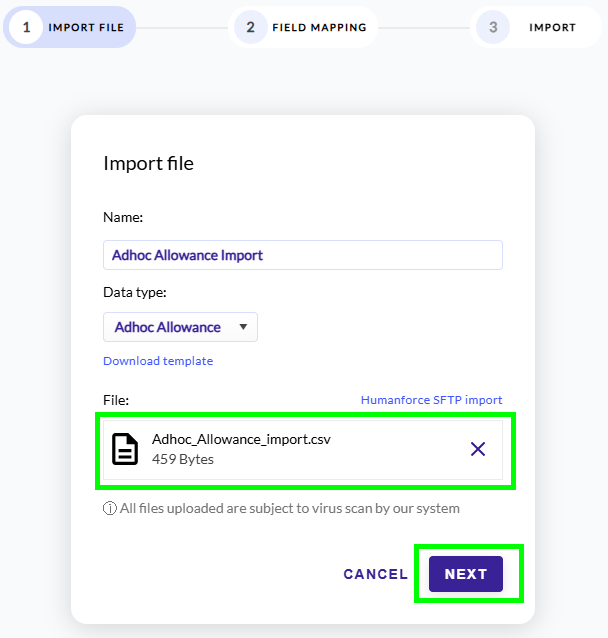The height and width of the screenshot is (638, 608).
Task: Open the Humanforce SFTP import link
Action: (431, 400)
